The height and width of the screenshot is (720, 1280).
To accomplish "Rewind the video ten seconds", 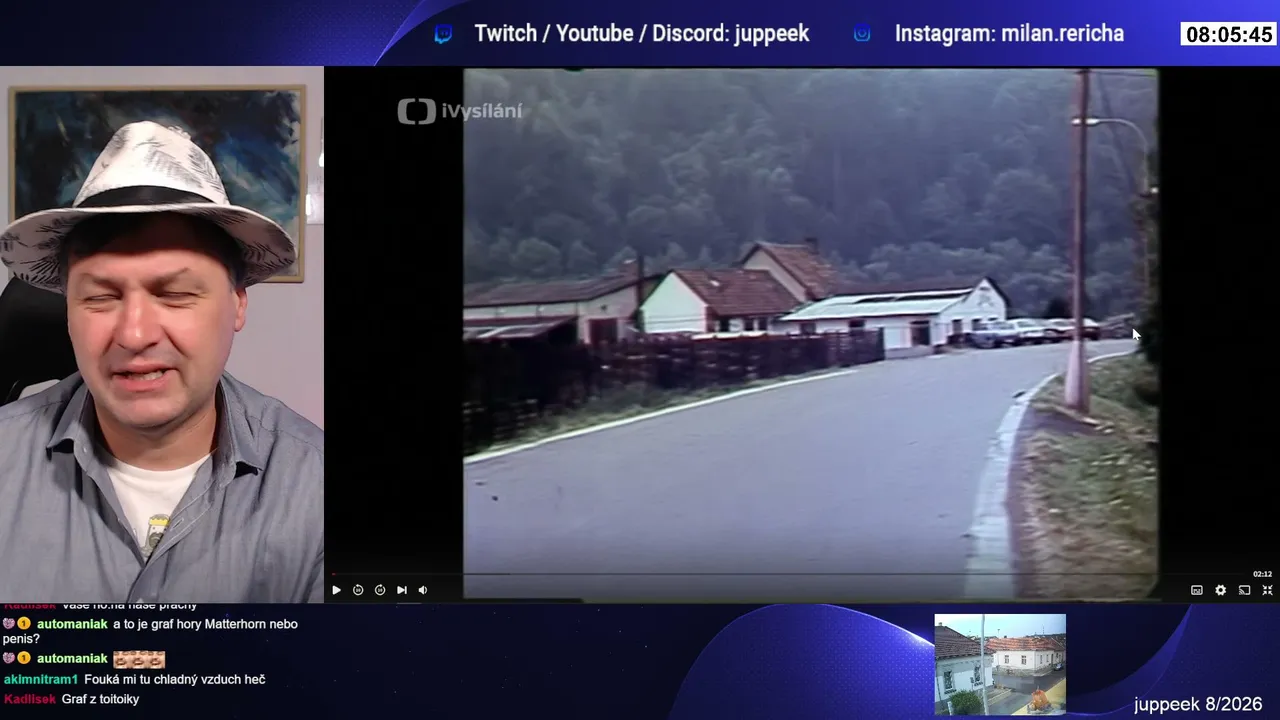I will click(358, 590).
